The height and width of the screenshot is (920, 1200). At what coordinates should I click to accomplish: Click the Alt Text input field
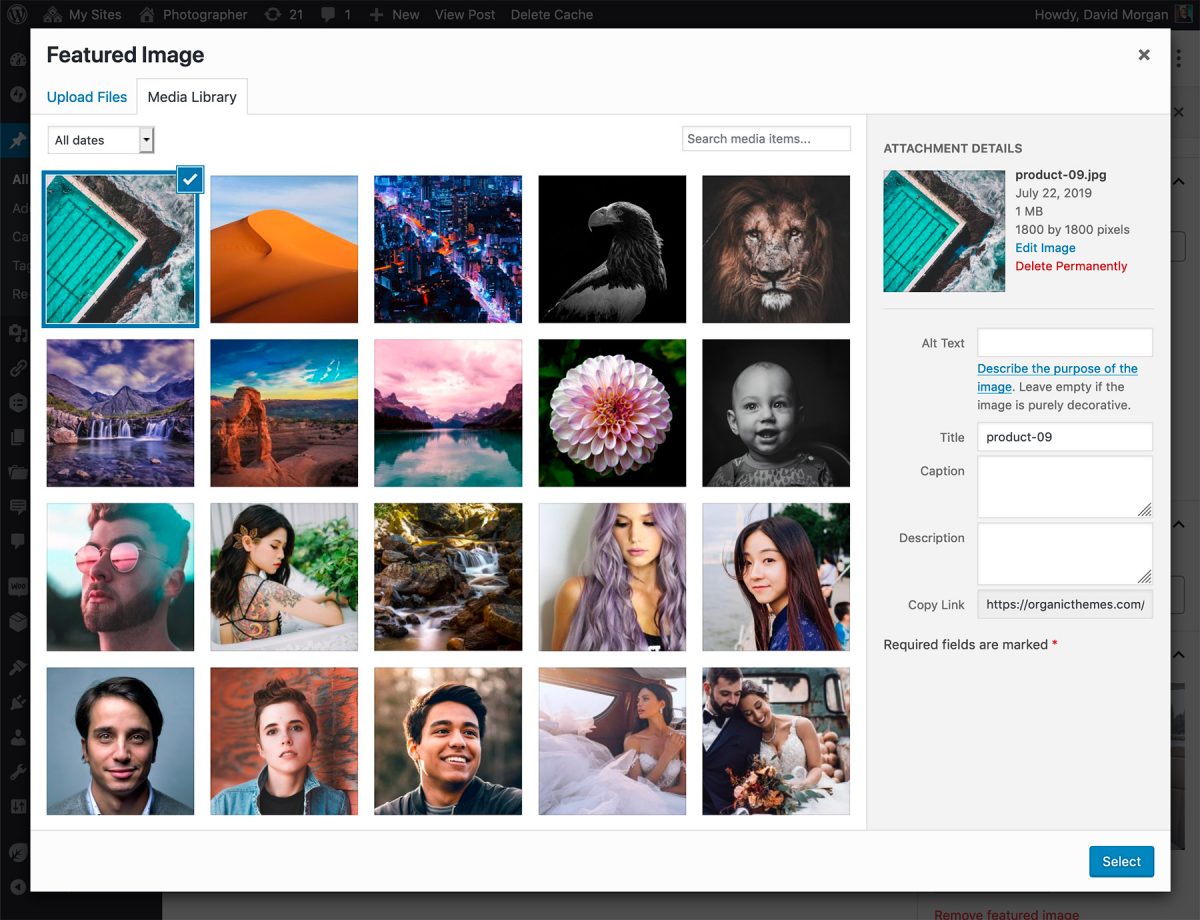pyautogui.click(x=1064, y=342)
